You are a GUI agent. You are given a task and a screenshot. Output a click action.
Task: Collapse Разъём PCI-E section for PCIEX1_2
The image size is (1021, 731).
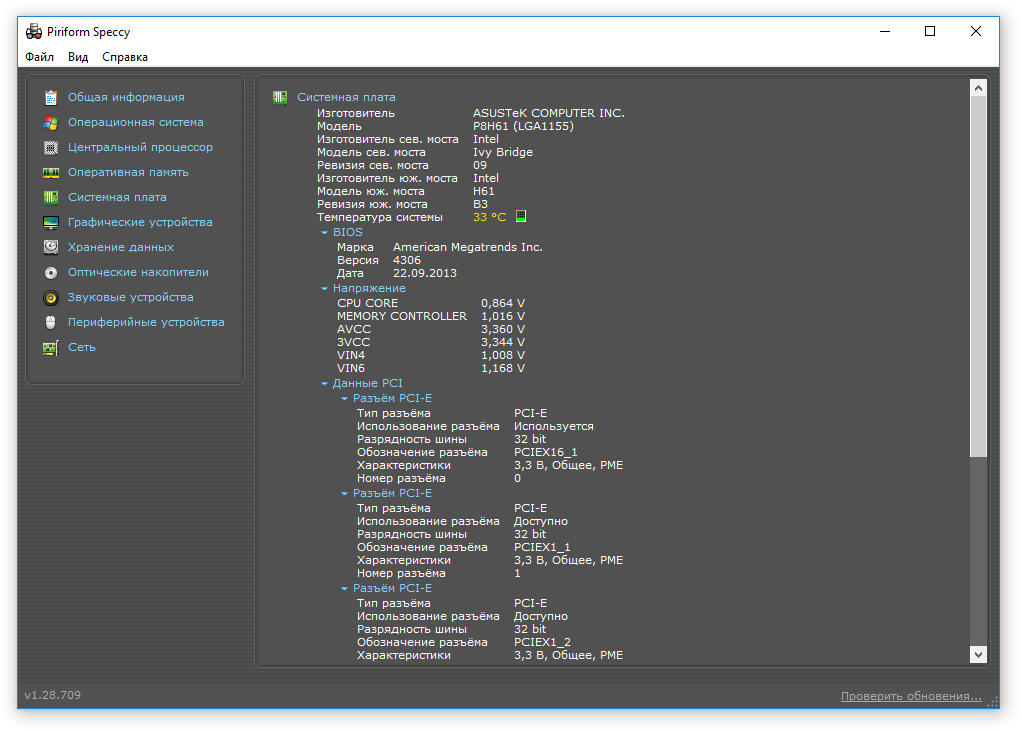click(344, 588)
